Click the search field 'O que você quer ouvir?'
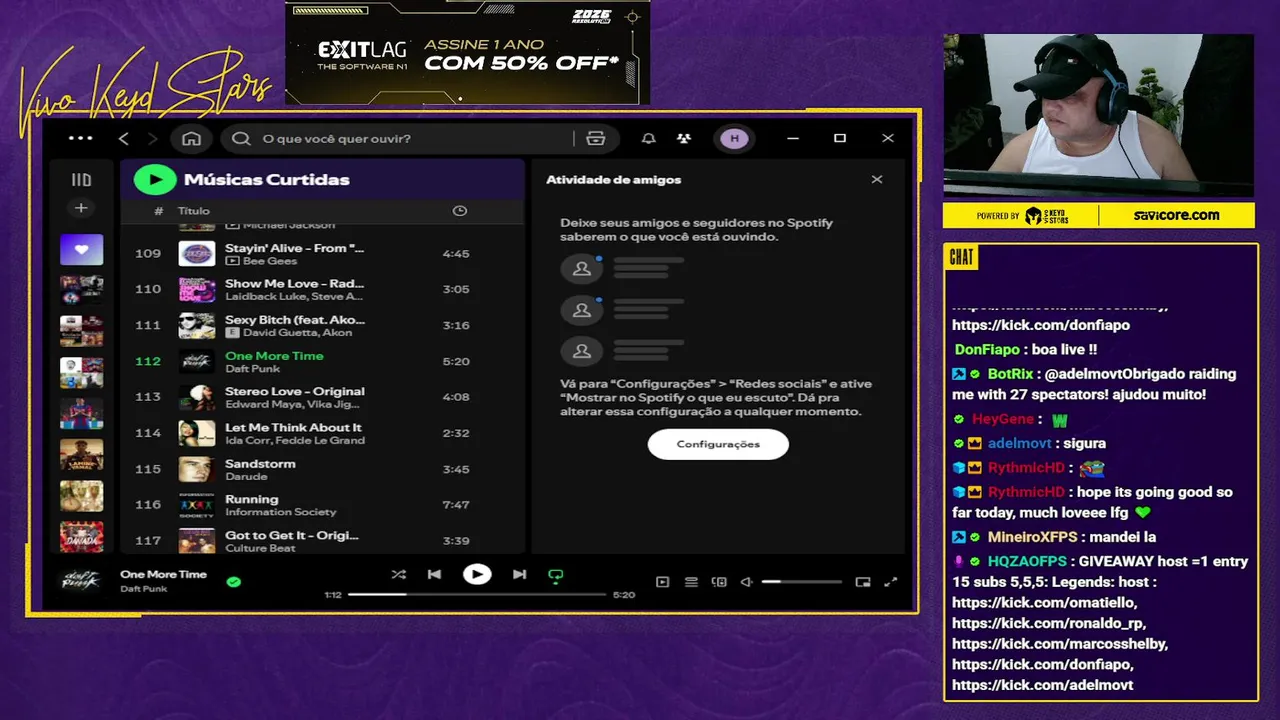The image size is (1280, 720). tap(400, 138)
